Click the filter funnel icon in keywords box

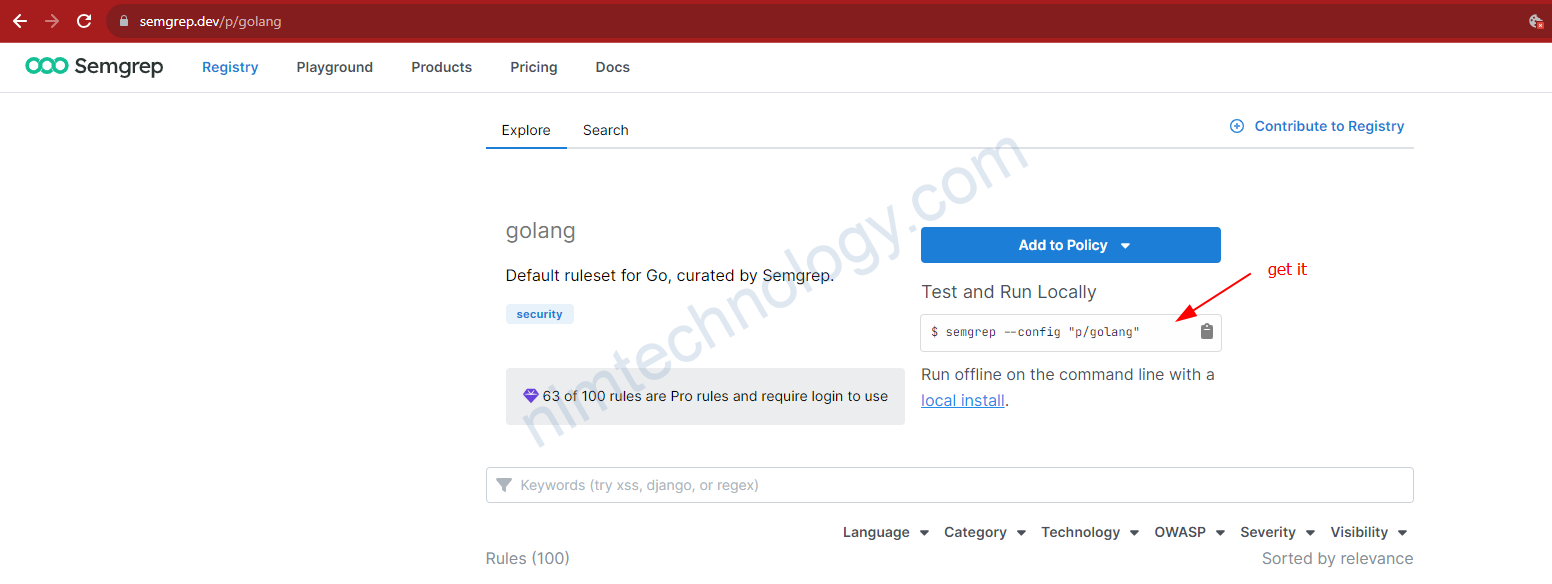tap(504, 485)
